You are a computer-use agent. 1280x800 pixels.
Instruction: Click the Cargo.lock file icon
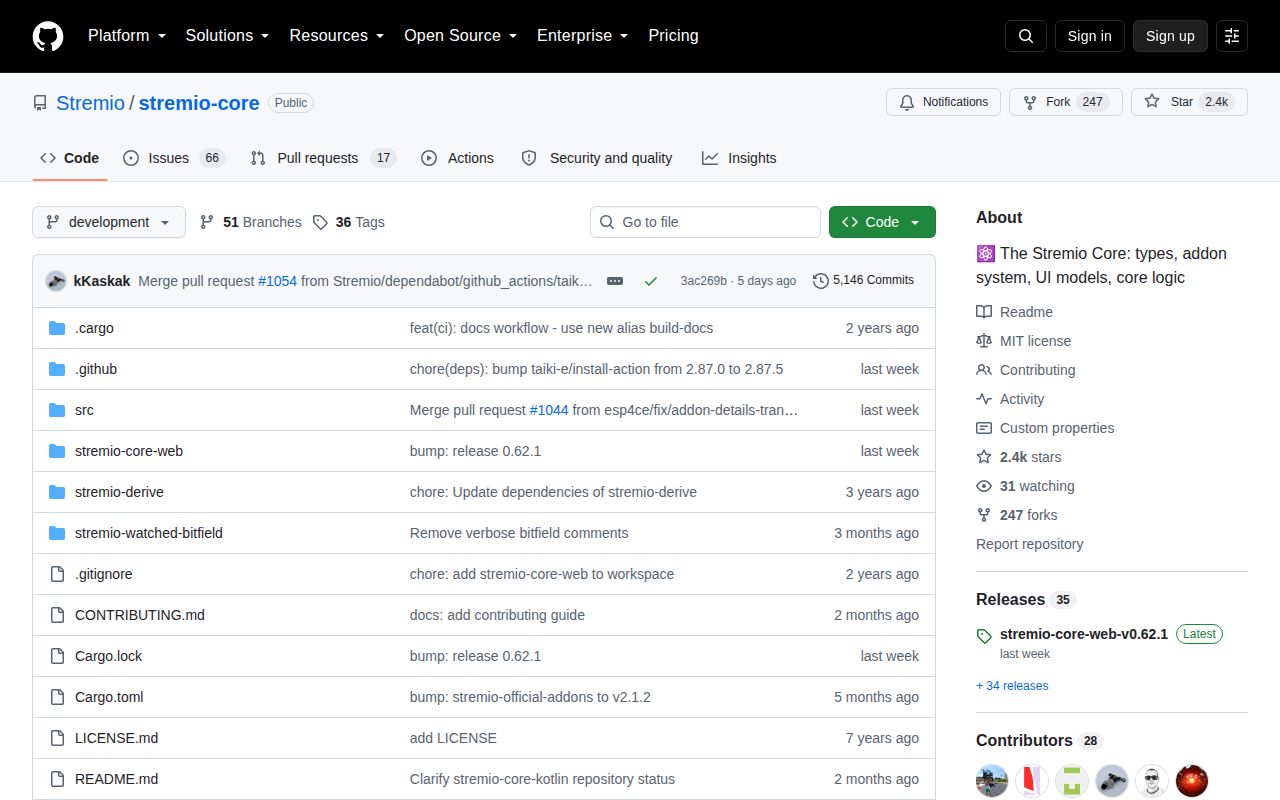57,656
